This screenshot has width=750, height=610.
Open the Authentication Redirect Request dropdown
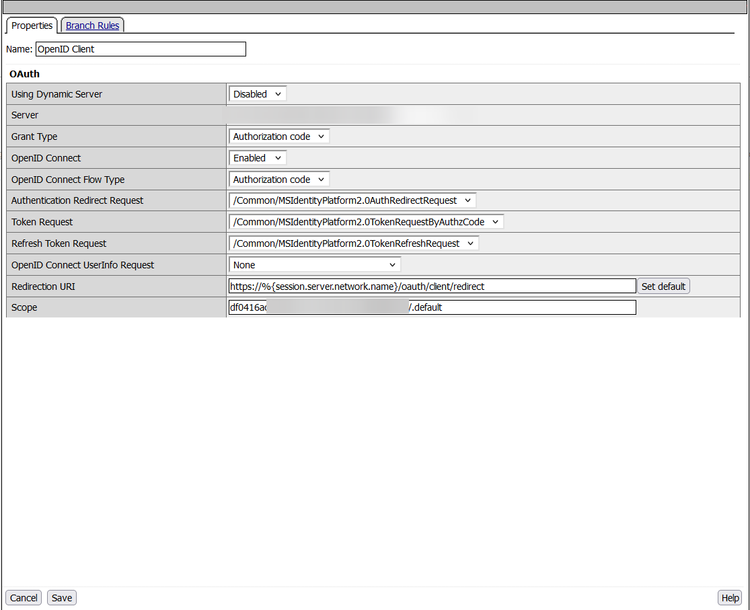pos(352,200)
